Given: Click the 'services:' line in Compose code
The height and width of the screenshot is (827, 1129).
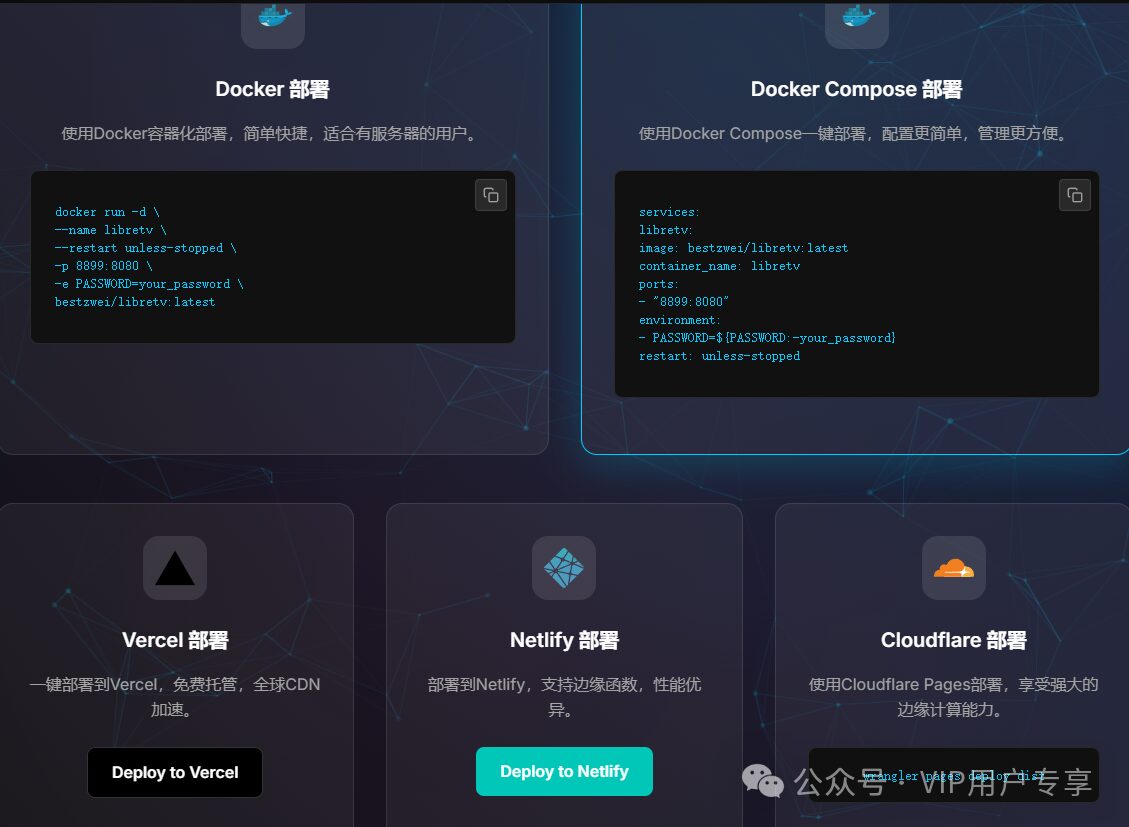Looking at the screenshot, I should tap(669, 212).
